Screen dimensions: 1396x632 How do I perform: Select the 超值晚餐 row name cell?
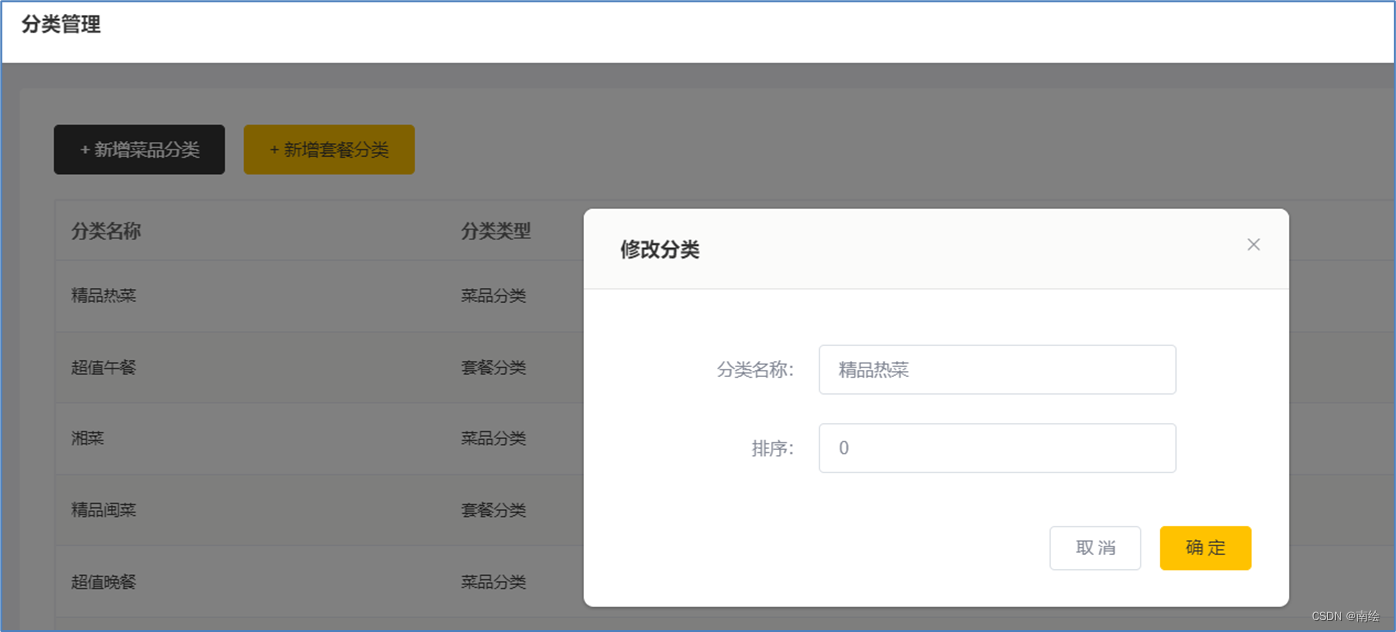point(104,581)
